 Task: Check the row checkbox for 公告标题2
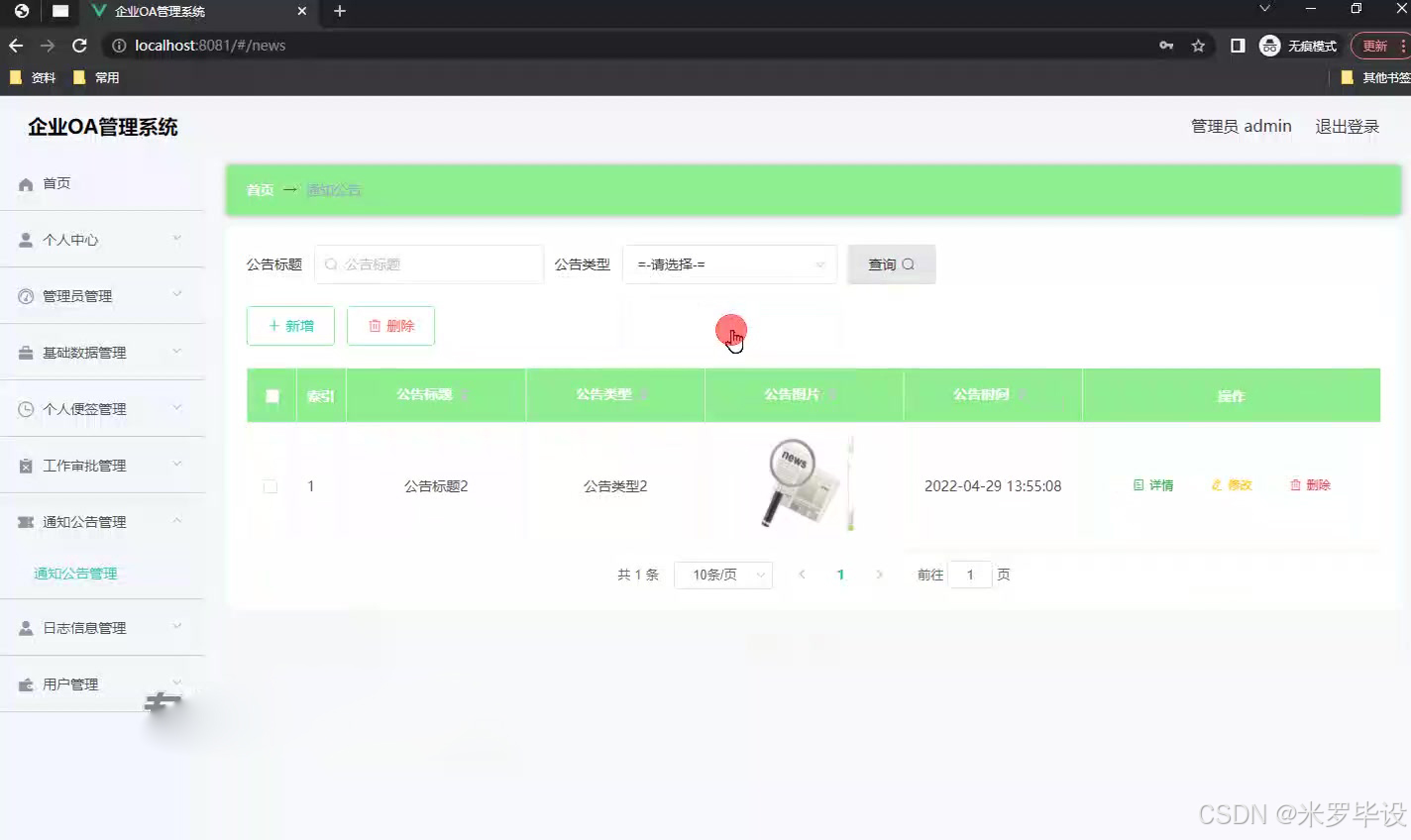click(x=270, y=486)
